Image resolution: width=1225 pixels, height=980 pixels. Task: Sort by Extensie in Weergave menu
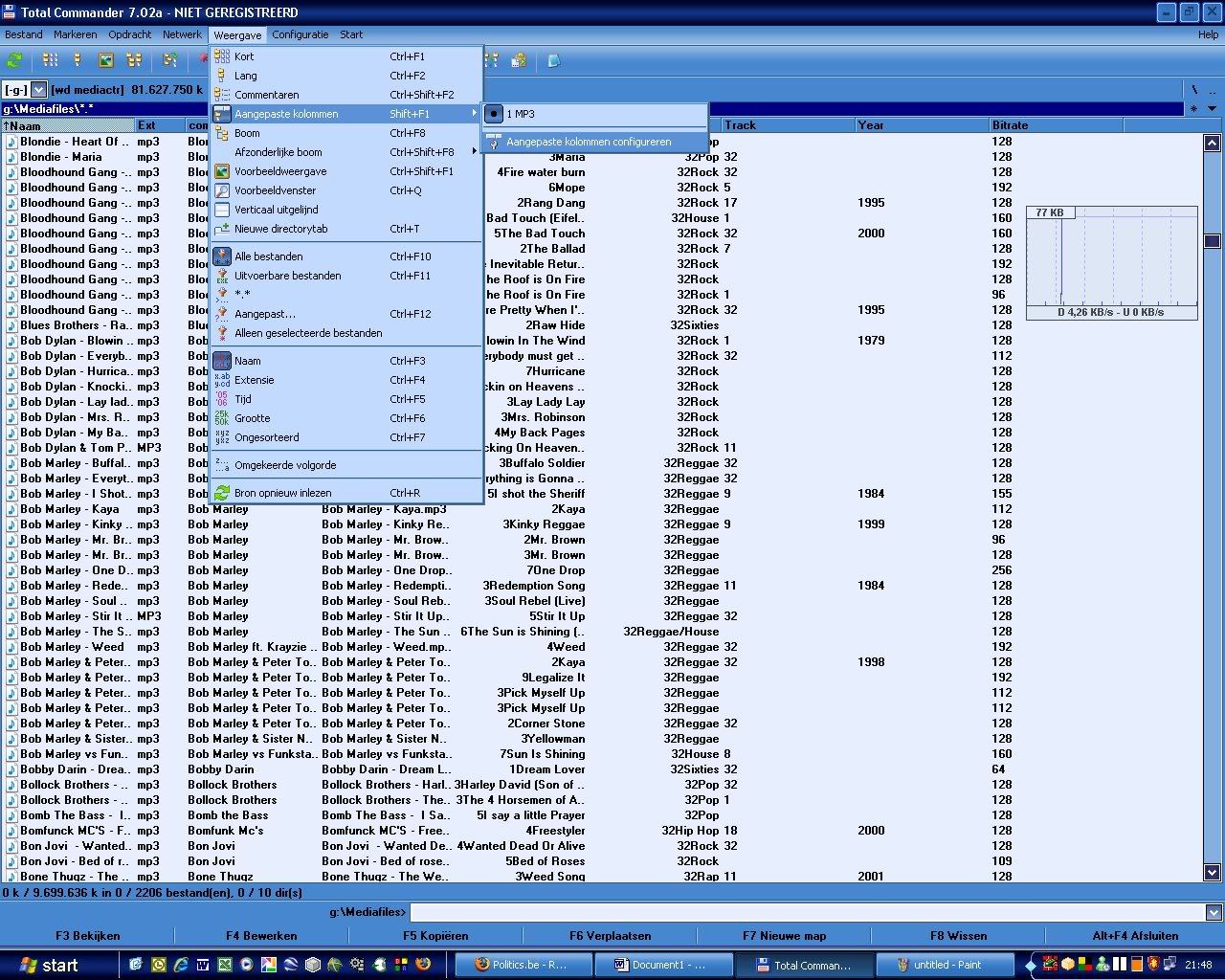(x=346, y=380)
